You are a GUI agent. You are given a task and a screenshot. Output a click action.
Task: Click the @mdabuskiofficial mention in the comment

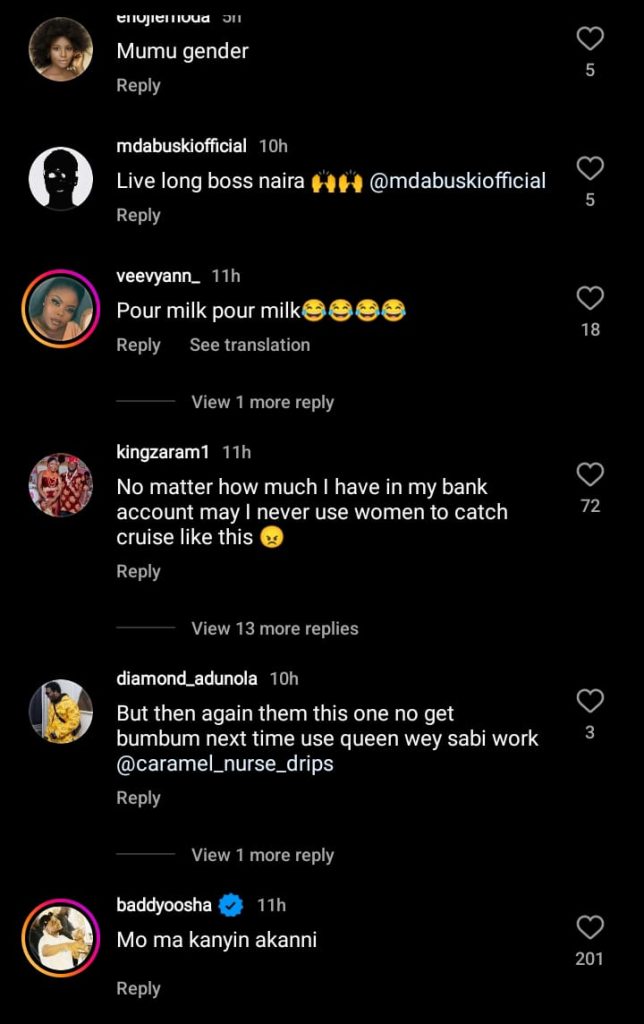(456, 181)
